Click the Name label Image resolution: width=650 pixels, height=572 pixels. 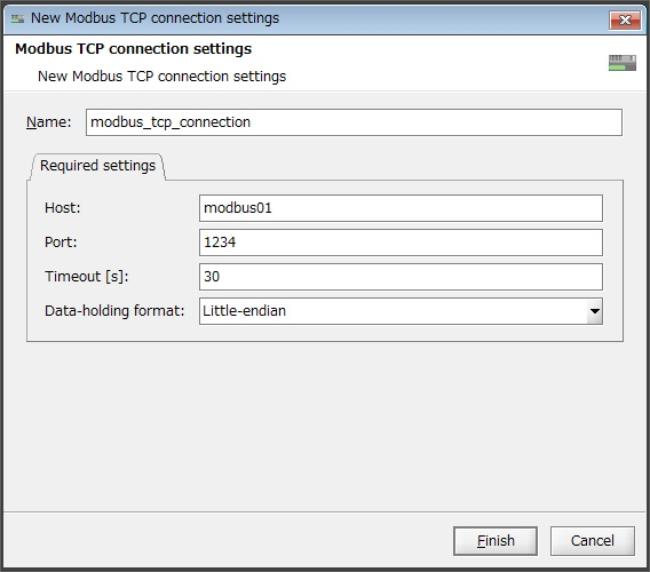pos(49,122)
